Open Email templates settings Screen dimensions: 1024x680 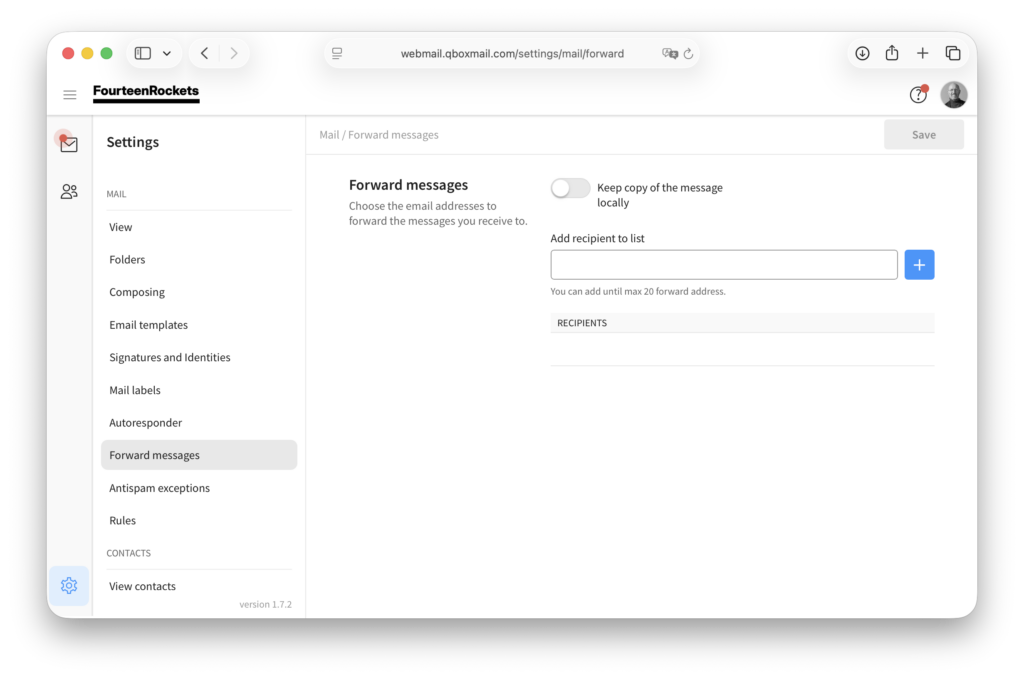click(199, 325)
